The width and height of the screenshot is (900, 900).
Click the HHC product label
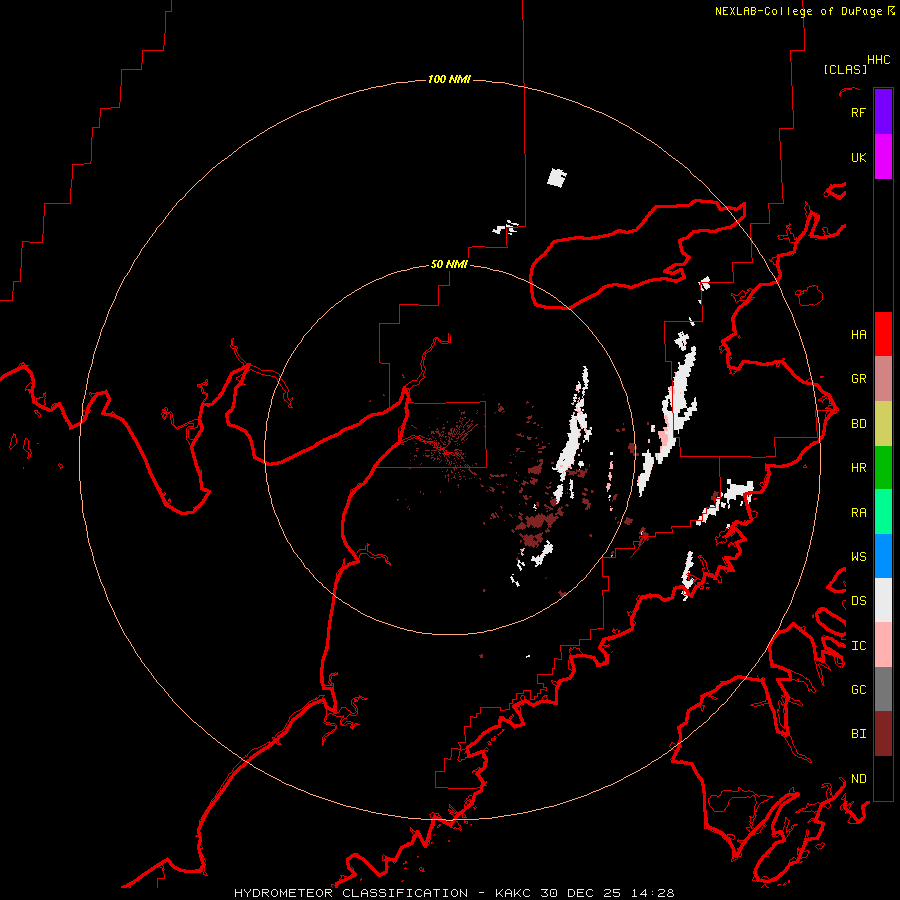(878, 60)
